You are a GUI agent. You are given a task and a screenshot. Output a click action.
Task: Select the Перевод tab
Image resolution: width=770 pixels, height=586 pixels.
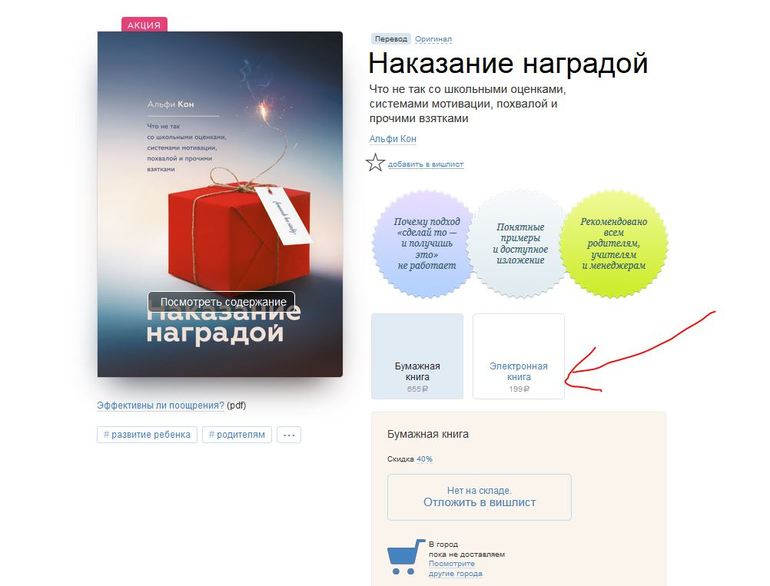click(391, 39)
